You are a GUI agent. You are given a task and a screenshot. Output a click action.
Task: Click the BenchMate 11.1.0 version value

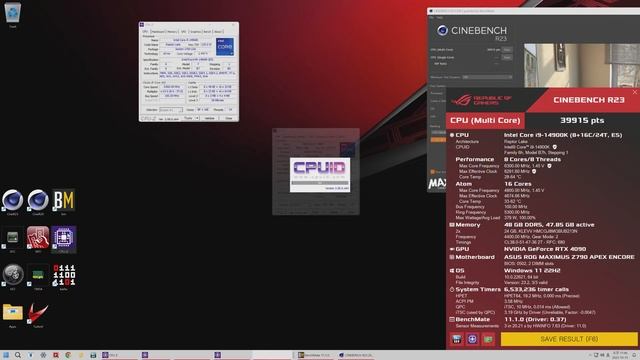tap(535, 319)
